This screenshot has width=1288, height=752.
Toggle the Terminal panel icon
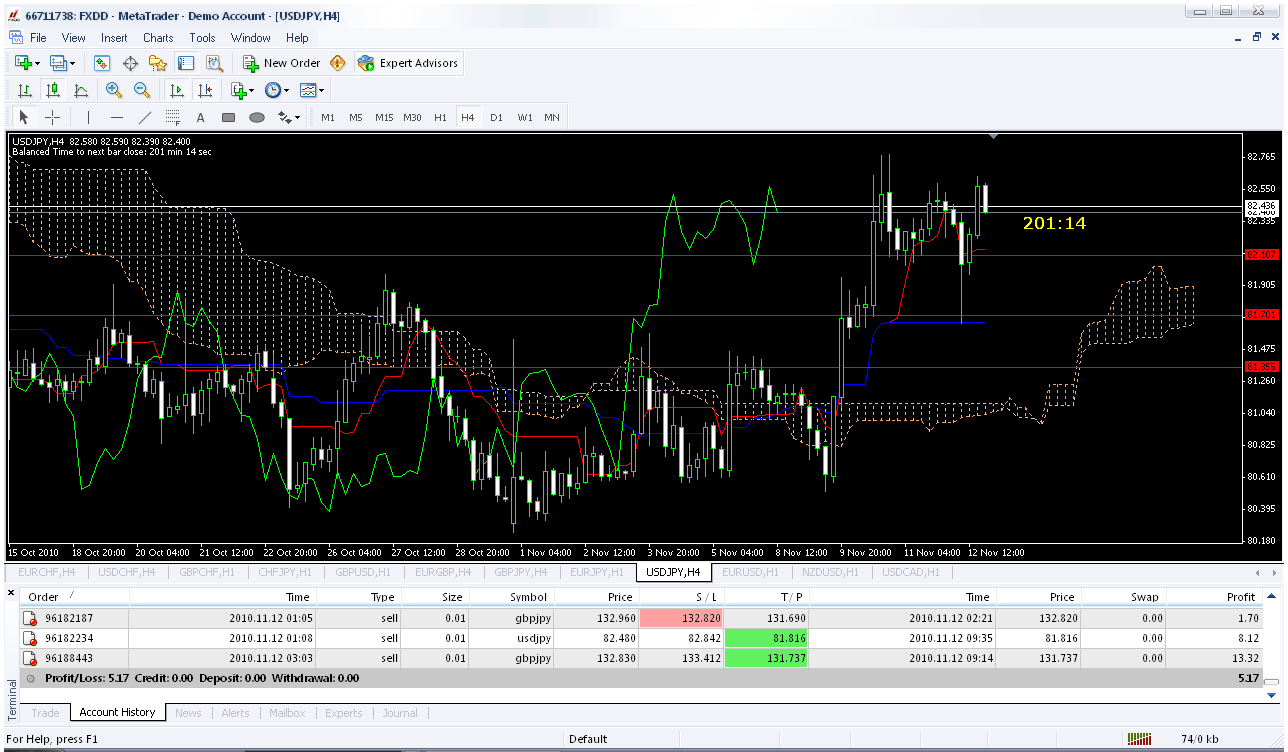pyautogui.click(x=186, y=63)
